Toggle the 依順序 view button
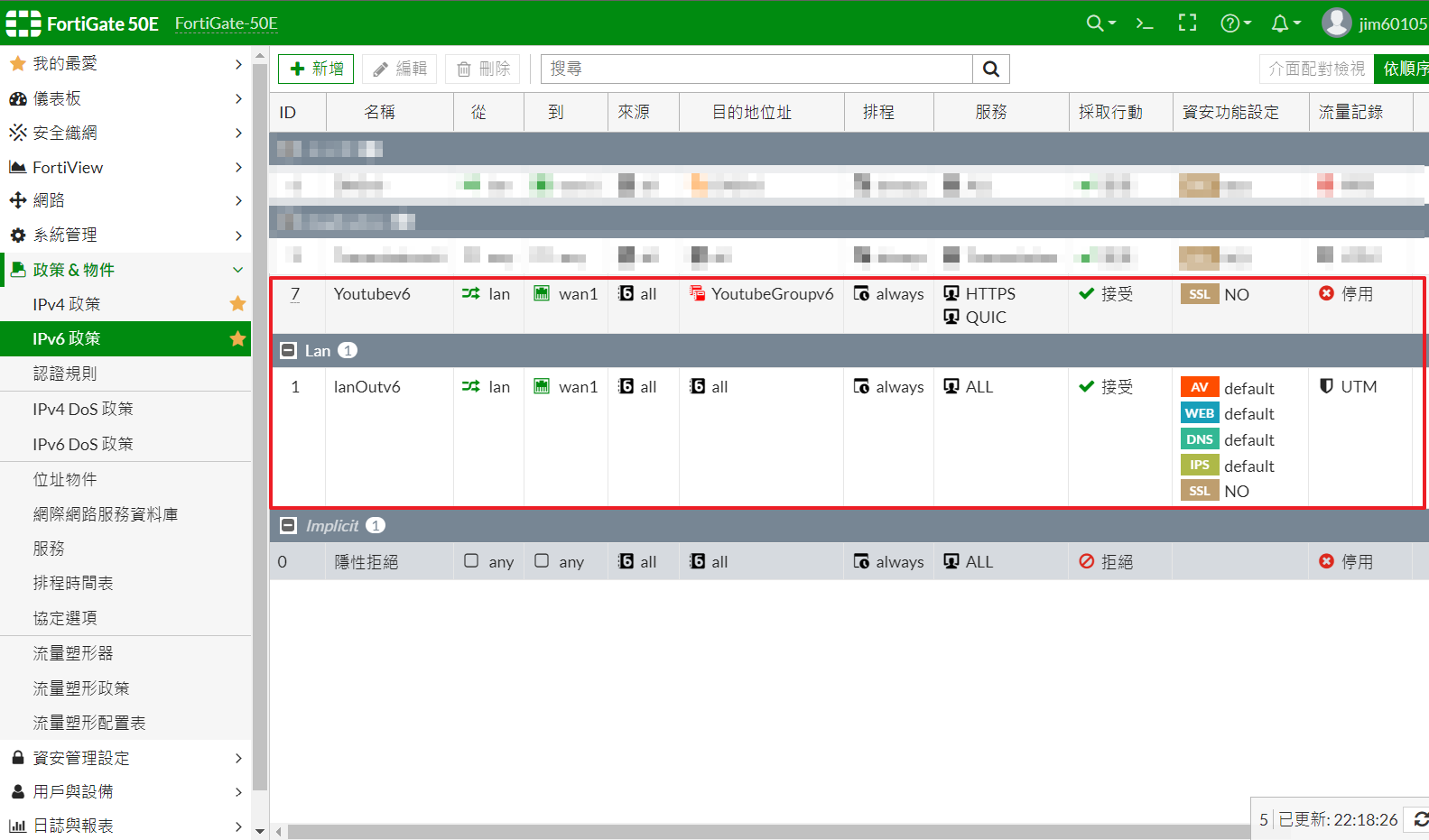 [1403, 69]
